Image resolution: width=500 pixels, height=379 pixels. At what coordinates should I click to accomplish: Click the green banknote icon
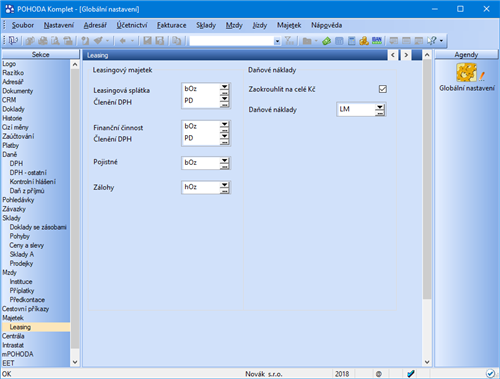[326, 41]
